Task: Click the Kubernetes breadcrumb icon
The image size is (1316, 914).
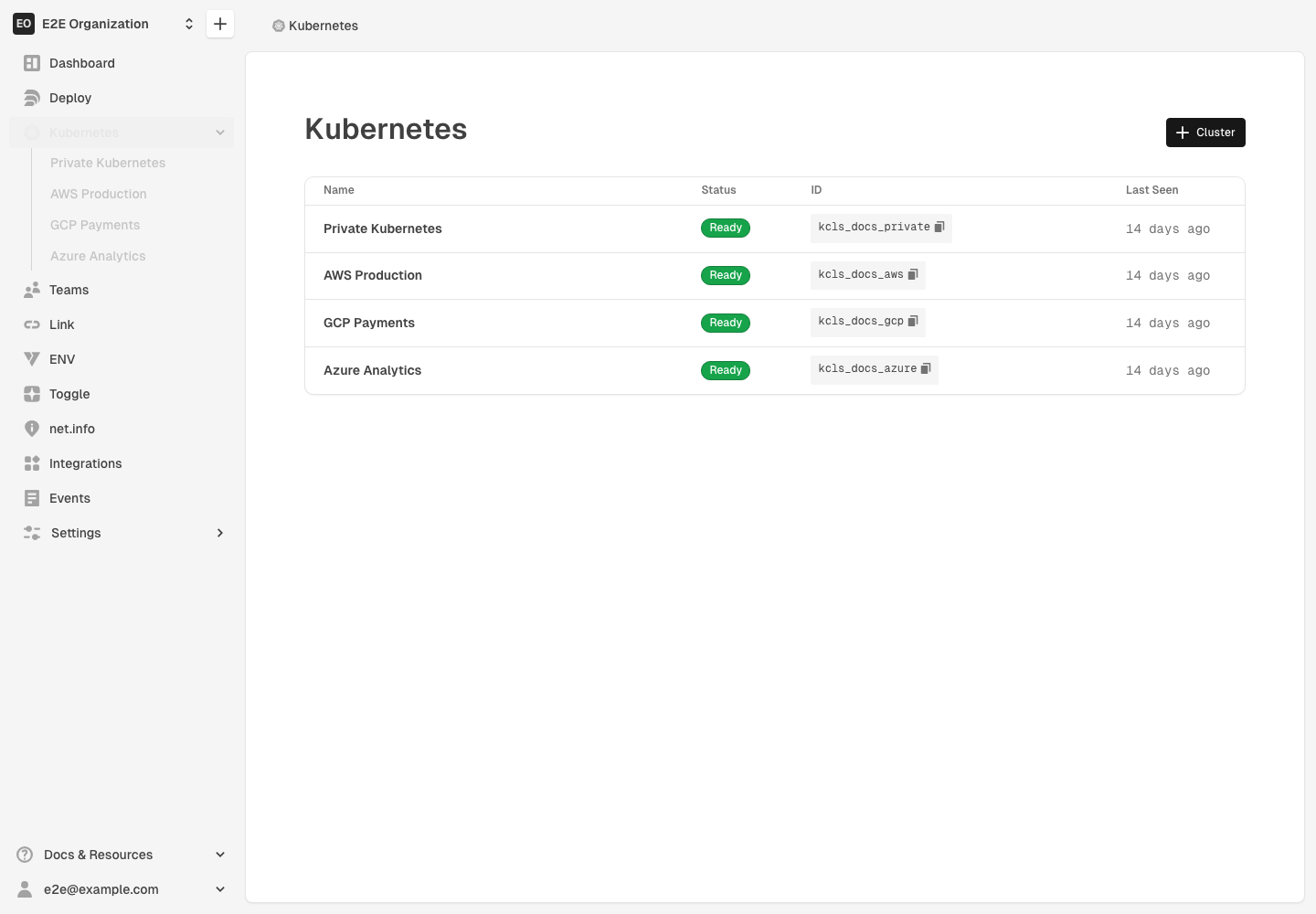Action: 279,26
